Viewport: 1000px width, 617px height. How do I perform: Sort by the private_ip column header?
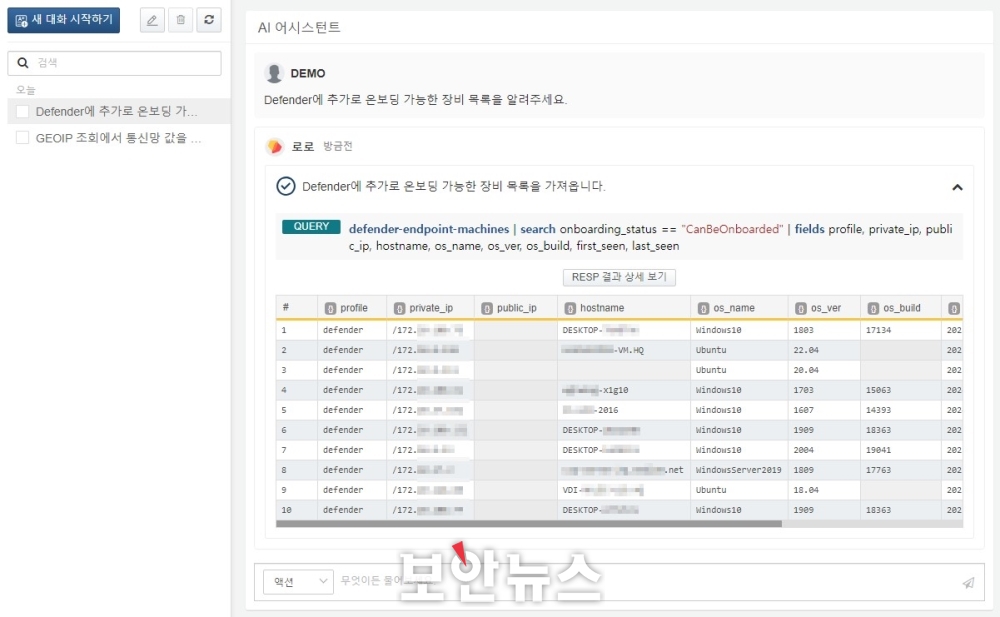pos(430,308)
